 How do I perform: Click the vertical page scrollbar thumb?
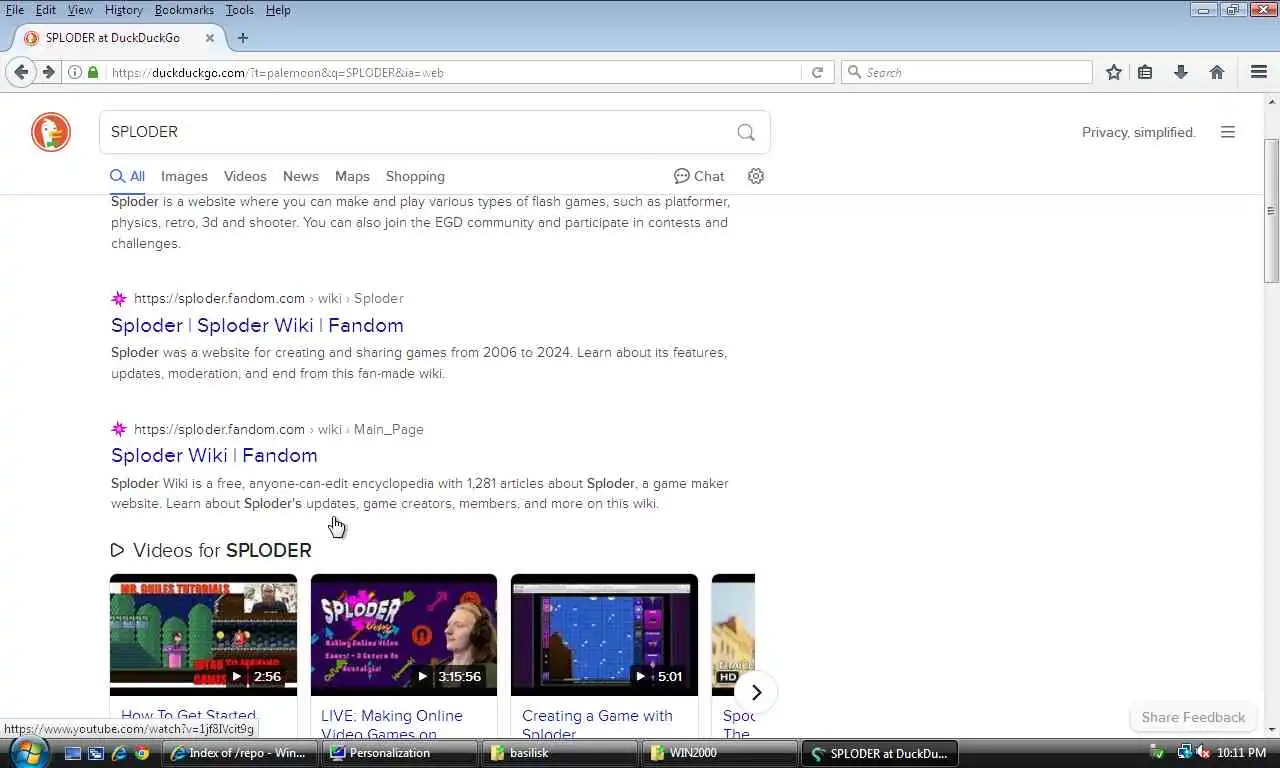point(1272,210)
